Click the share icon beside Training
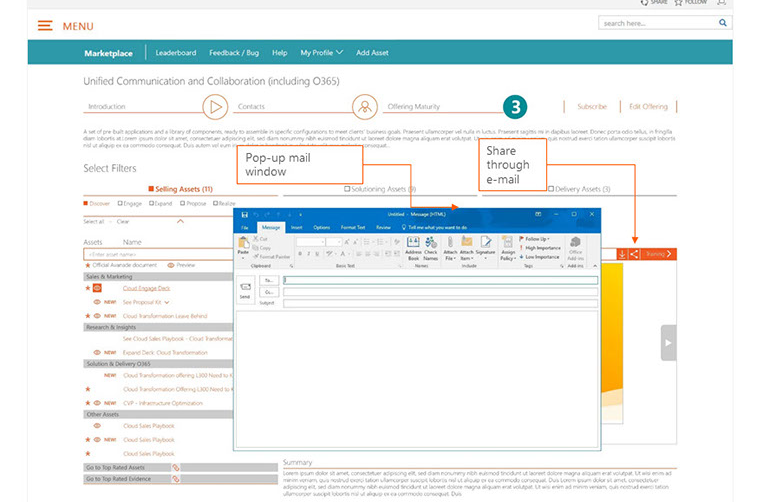Screen dimensions: 763x502 pos(634,254)
